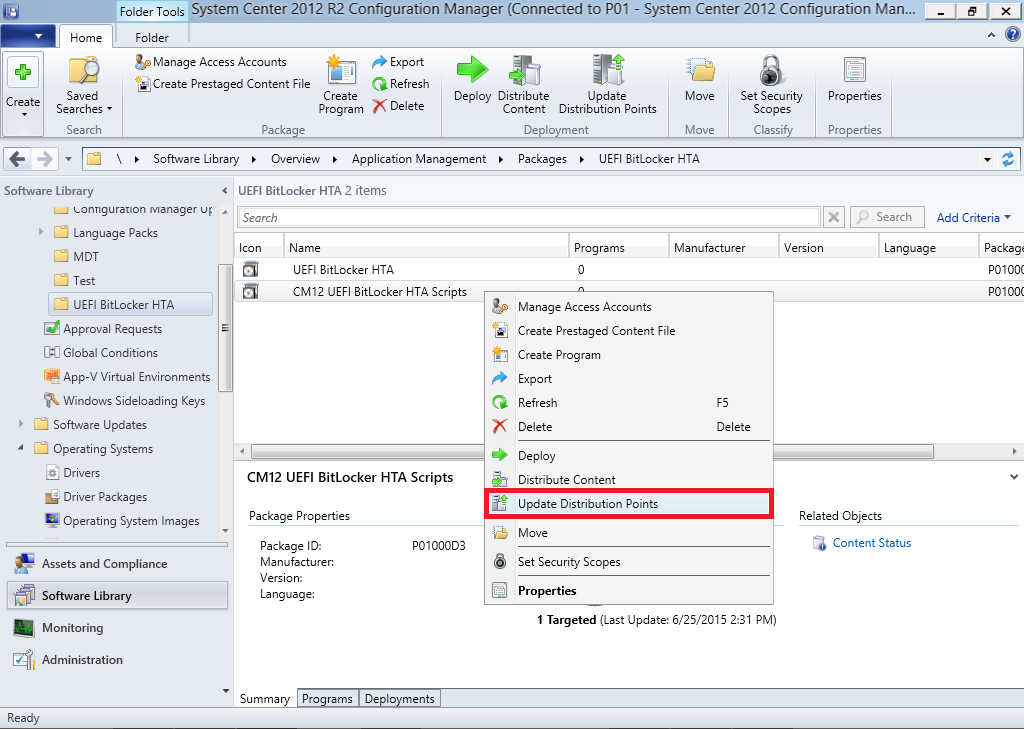
Task: Select the MDT folder in the tree
Action: (77, 257)
